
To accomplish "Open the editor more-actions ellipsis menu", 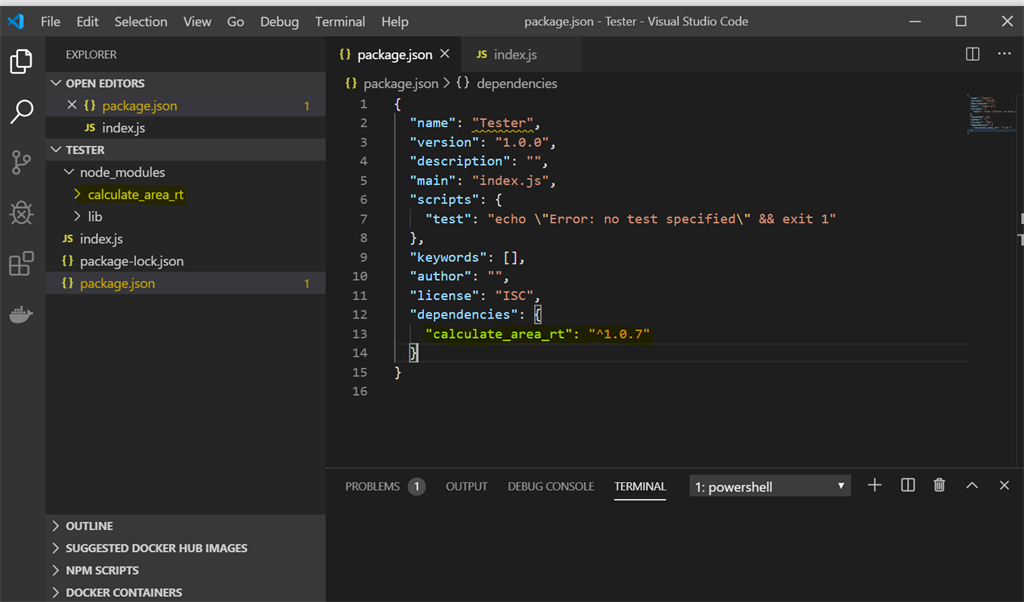I will (1005, 54).
